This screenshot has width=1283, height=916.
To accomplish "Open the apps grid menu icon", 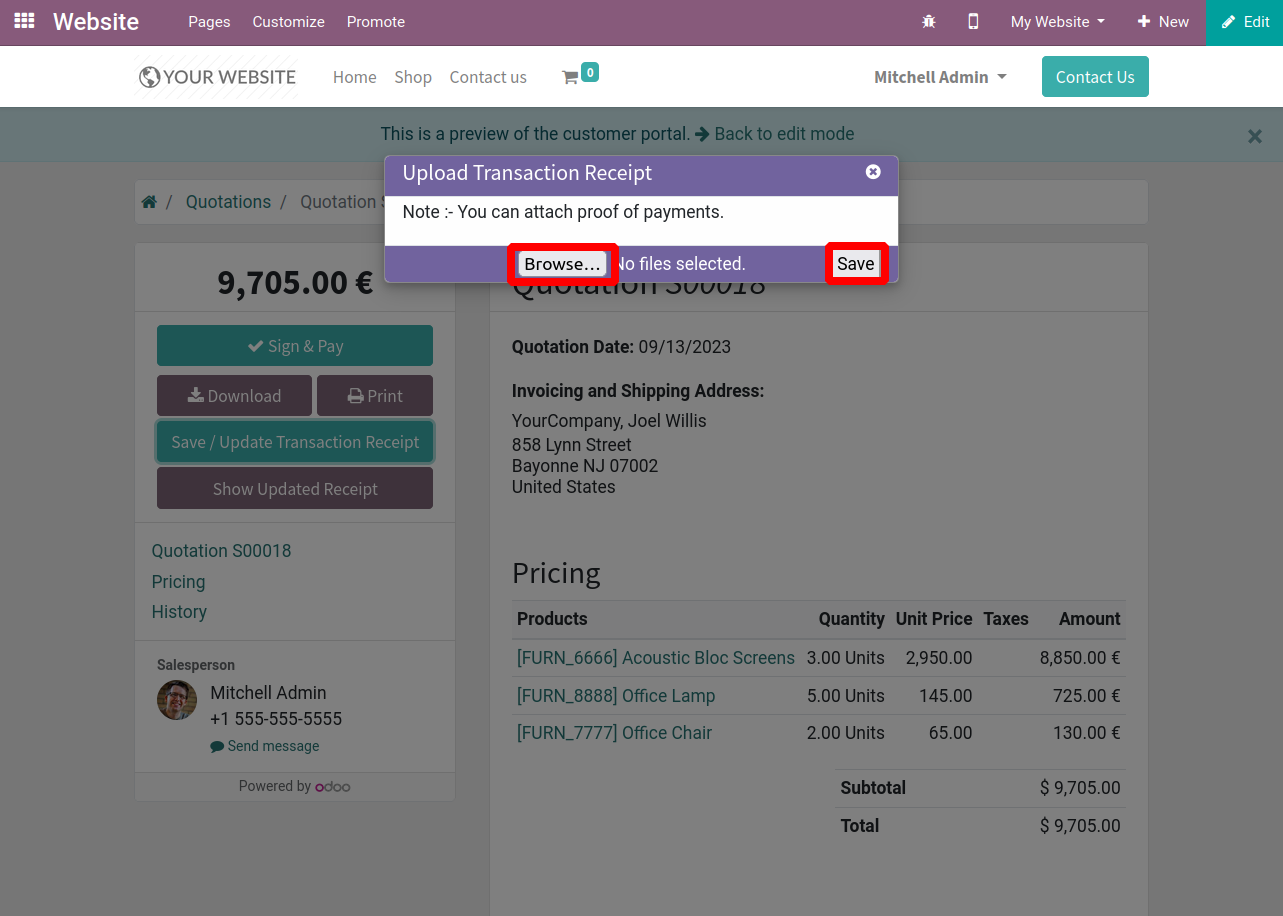I will 24,21.
